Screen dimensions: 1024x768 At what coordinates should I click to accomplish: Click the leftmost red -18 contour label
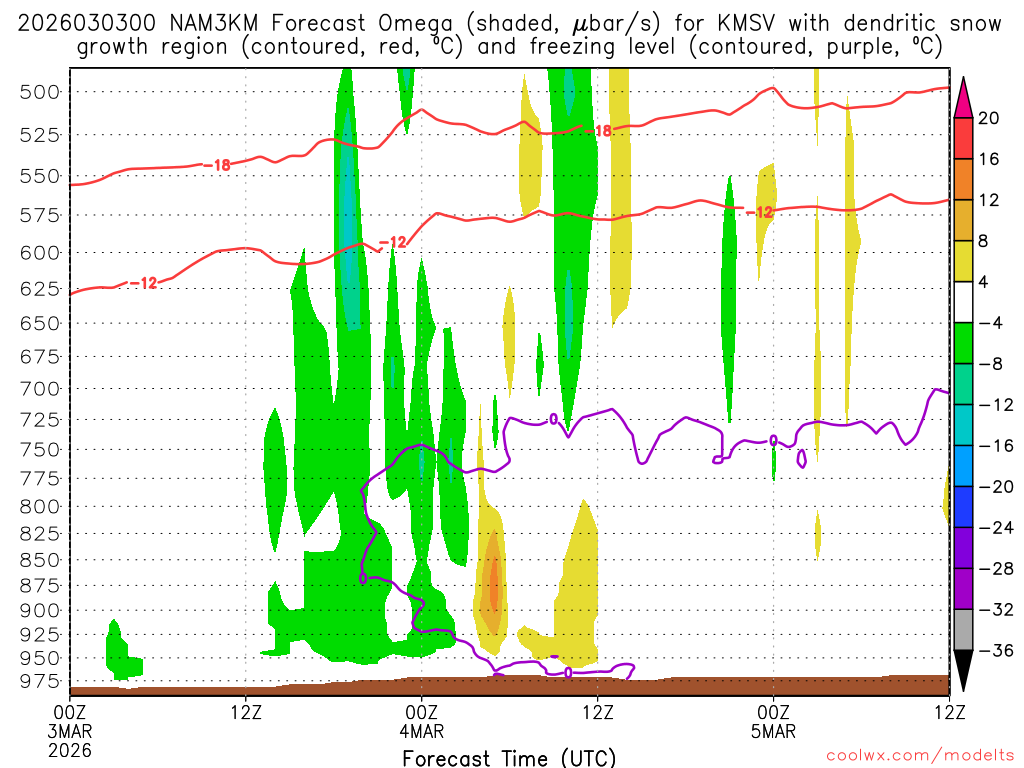217,165
